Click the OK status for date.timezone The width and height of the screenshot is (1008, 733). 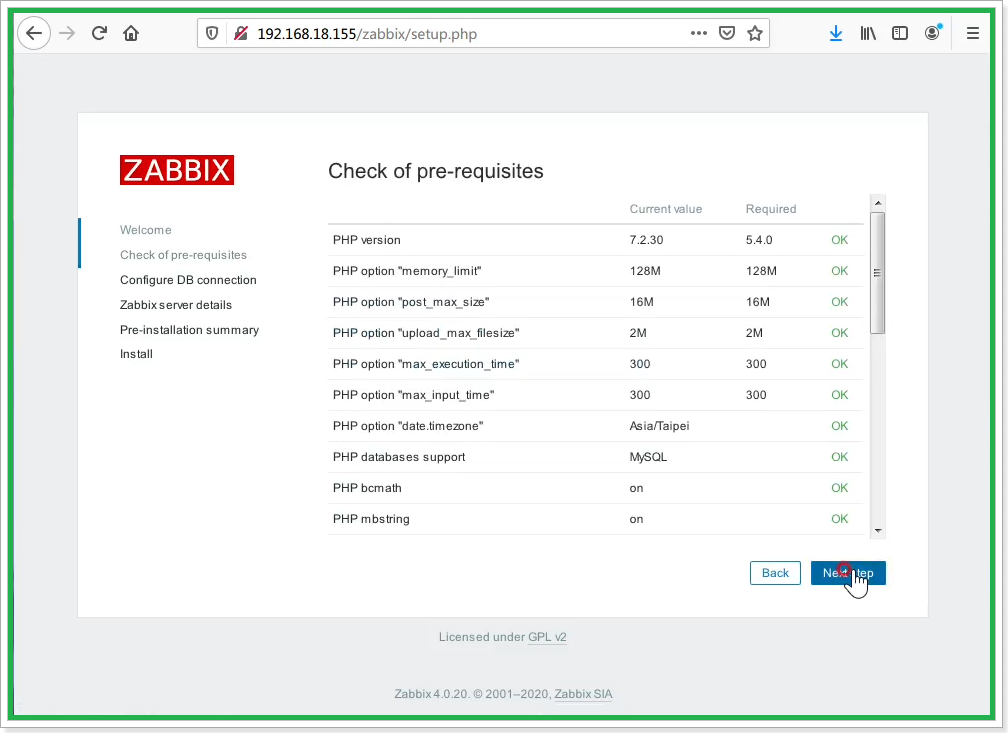[840, 426]
